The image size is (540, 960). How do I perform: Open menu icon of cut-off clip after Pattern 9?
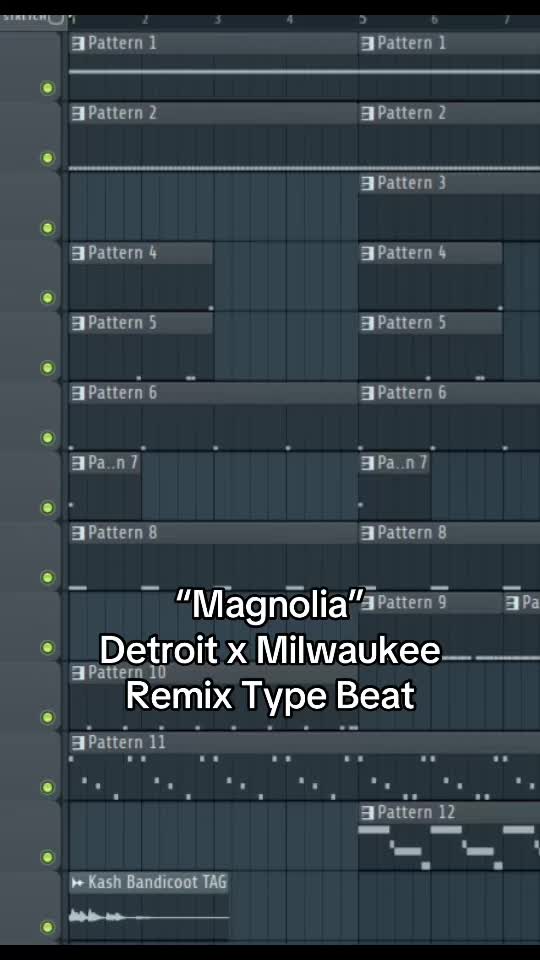(x=512, y=603)
